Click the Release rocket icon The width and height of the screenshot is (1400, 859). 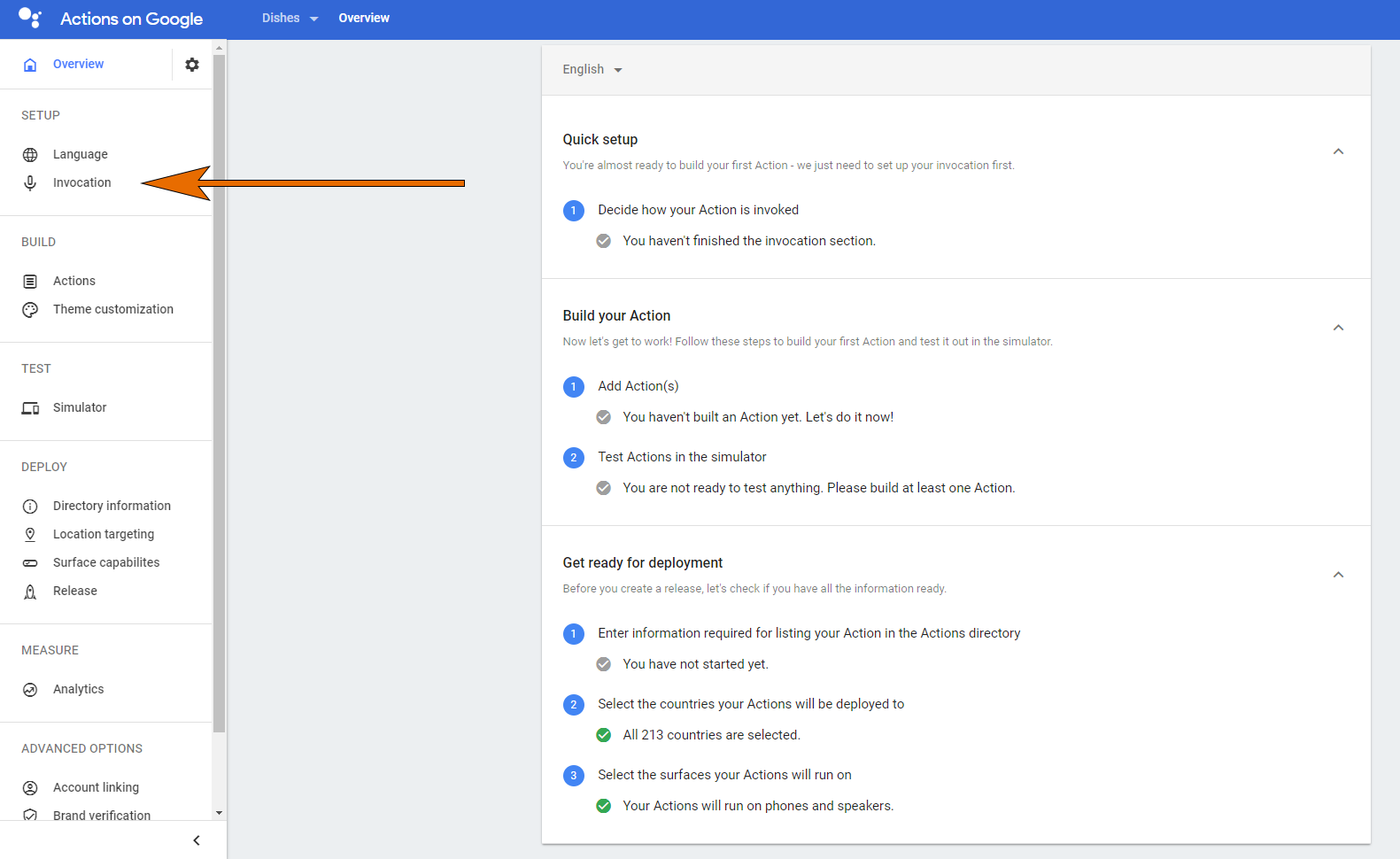pyautogui.click(x=30, y=592)
